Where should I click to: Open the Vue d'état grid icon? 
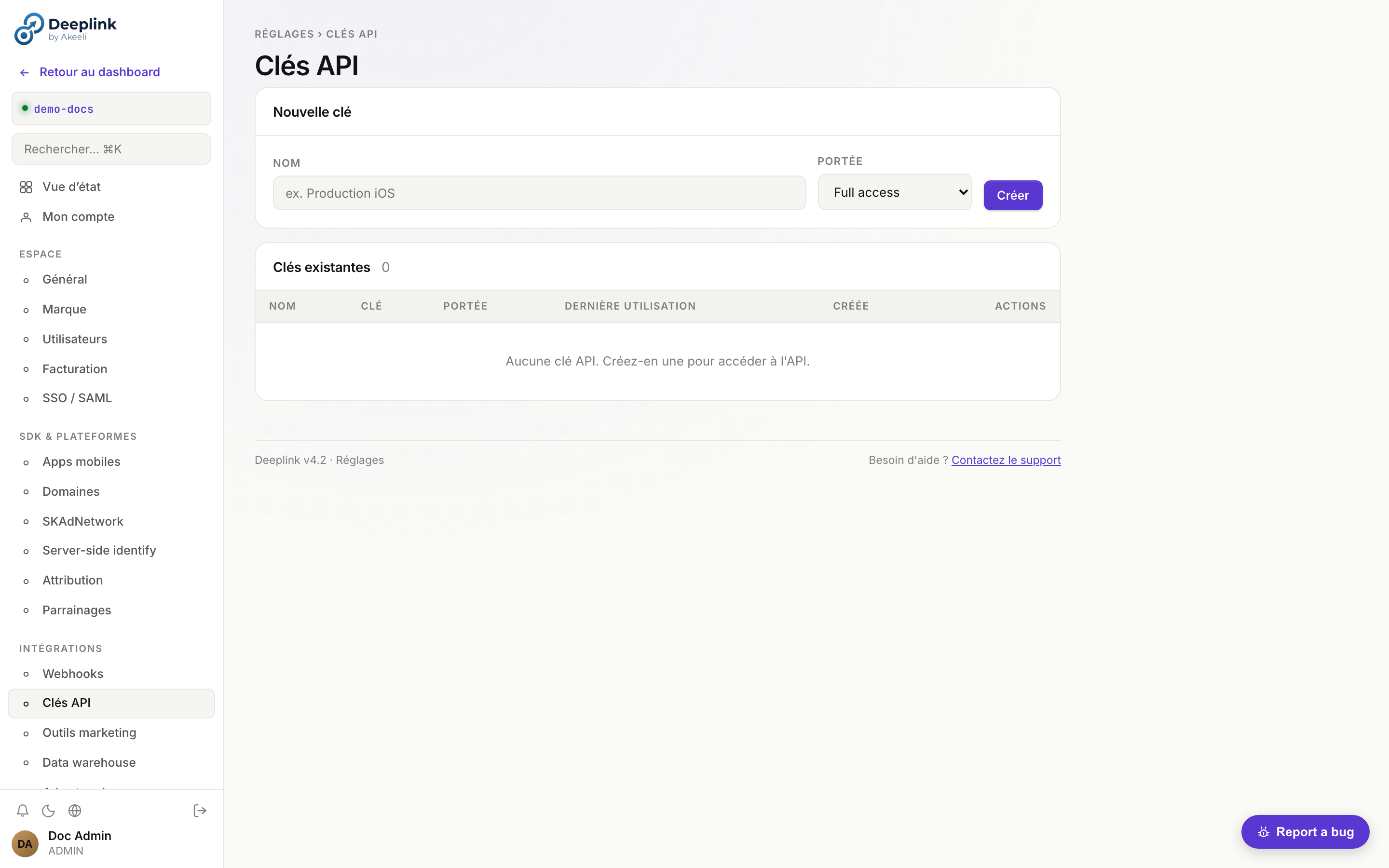[x=26, y=187]
